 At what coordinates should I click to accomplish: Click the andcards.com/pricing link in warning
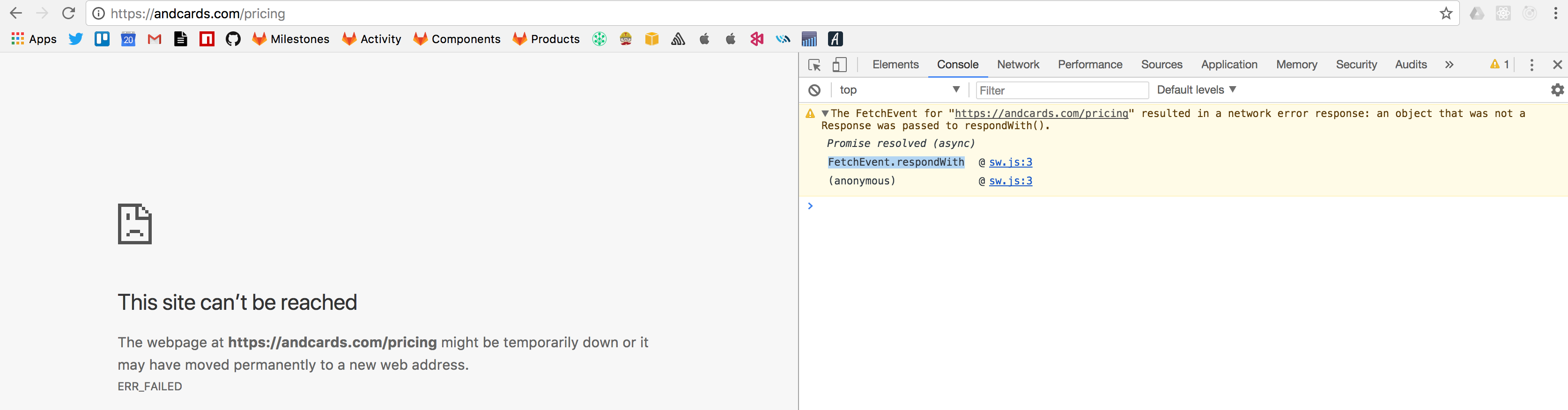pos(1041,113)
